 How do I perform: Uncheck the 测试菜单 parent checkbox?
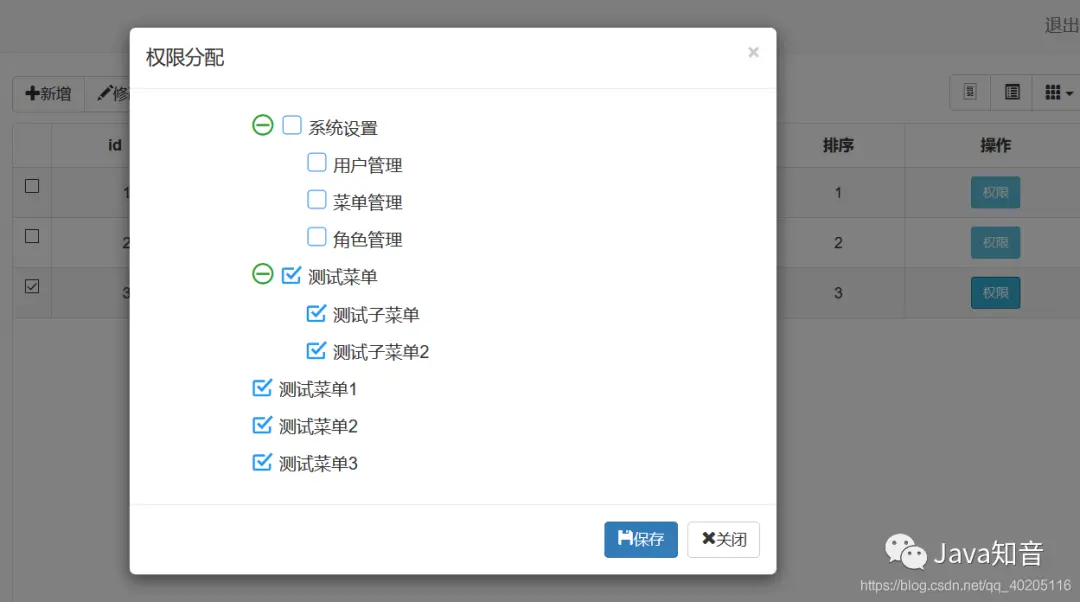pyautogui.click(x=292, y=274)
